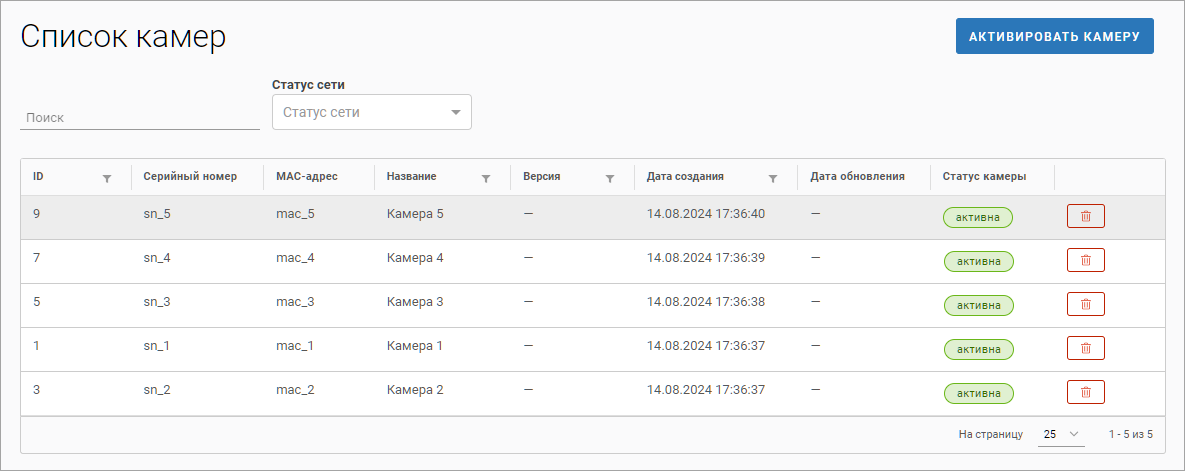Open filter for Версия column
The image size is (1185, 471).
tap(609, 178)
